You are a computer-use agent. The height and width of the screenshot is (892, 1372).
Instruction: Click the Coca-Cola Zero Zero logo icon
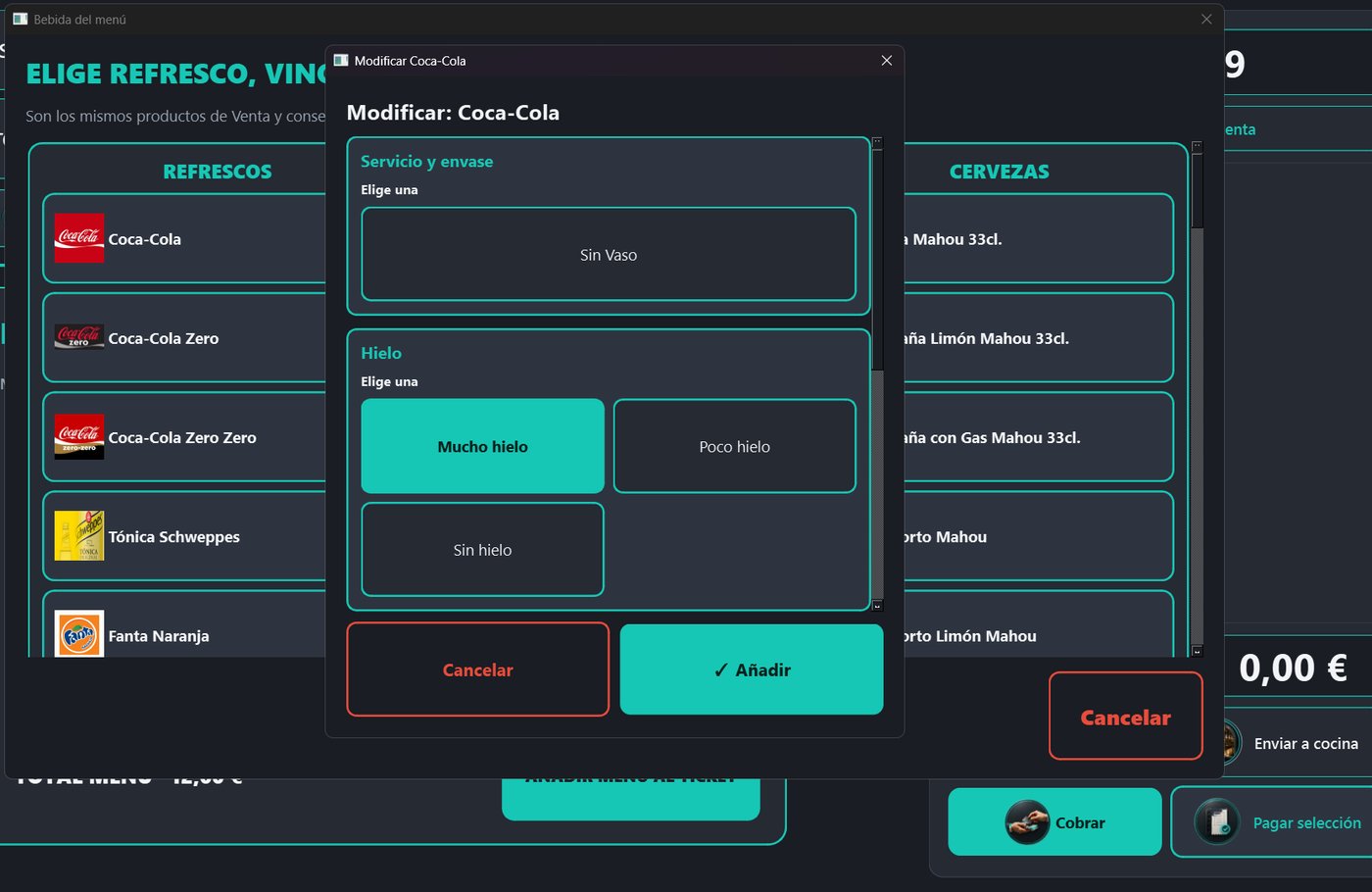click(x=79, y=436)
